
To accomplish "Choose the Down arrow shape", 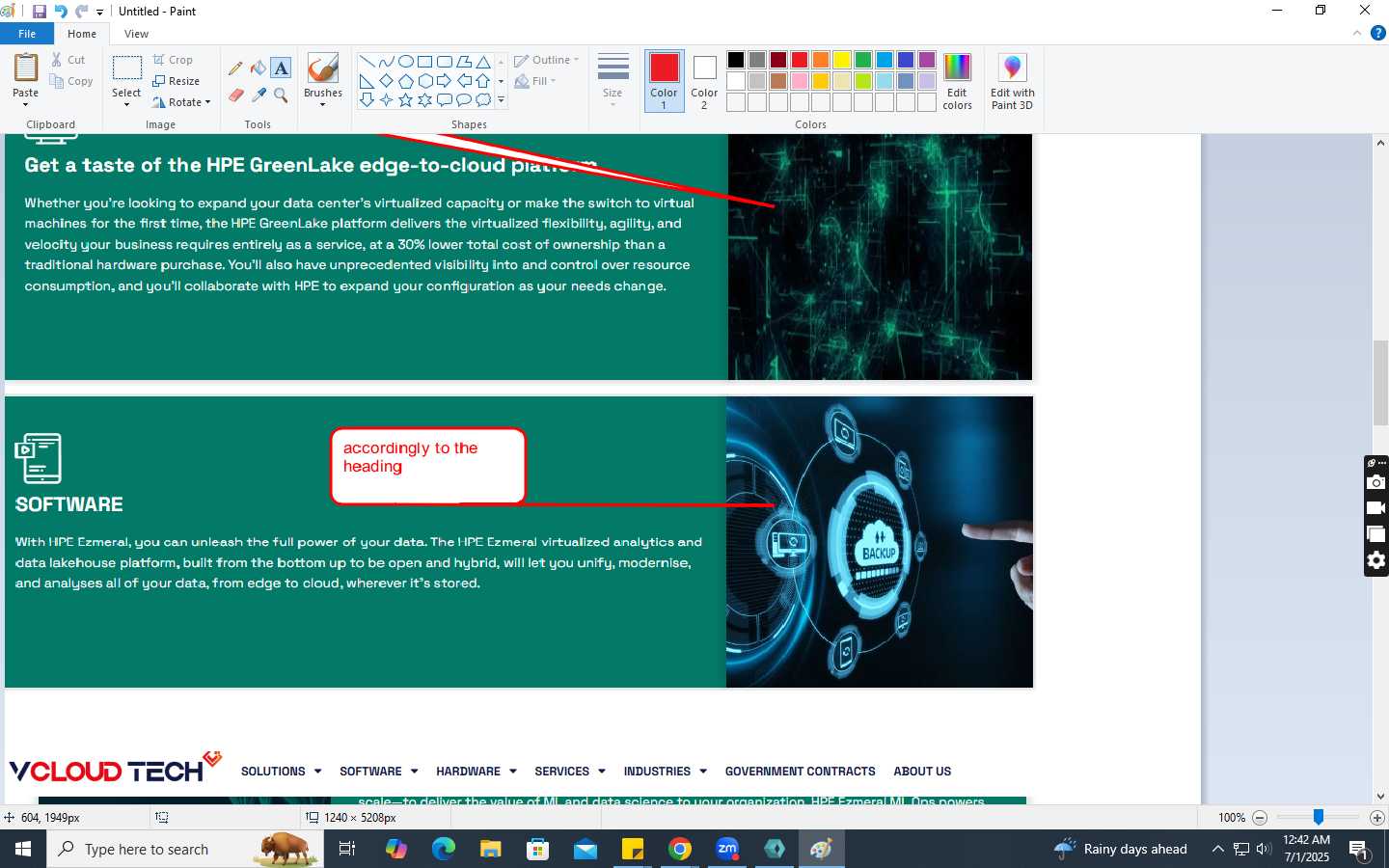I will (x=367, y=100).
